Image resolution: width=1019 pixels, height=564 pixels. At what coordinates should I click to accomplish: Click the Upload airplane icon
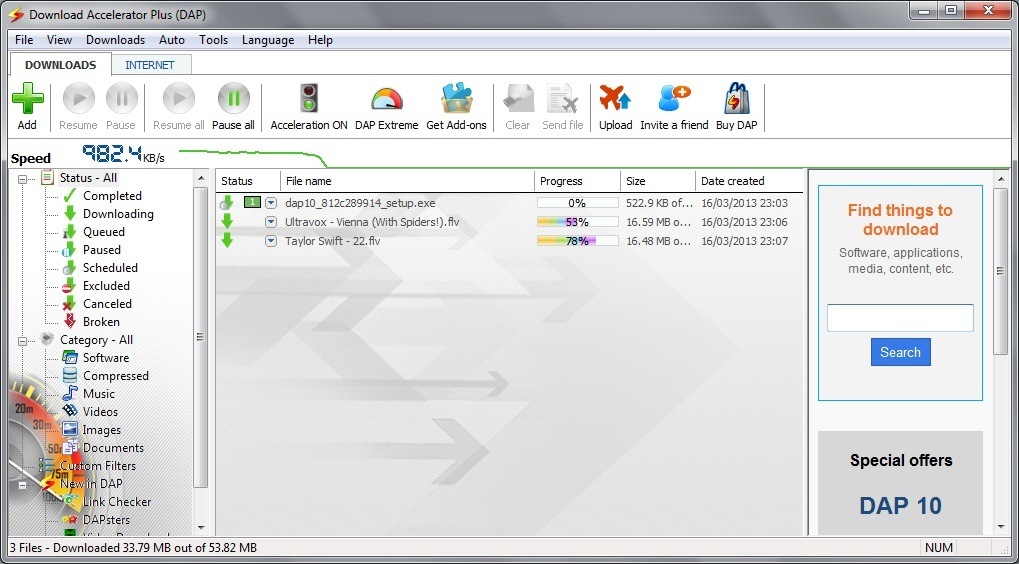point(615,99)
